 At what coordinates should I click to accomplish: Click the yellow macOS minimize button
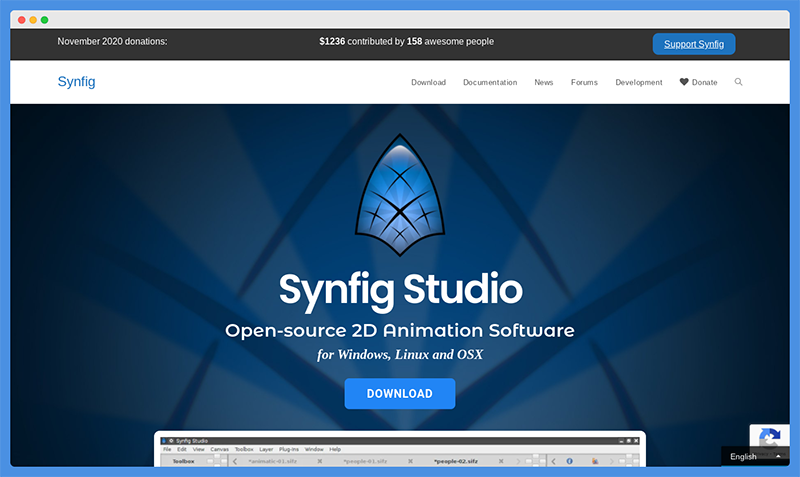pos(33,20)
